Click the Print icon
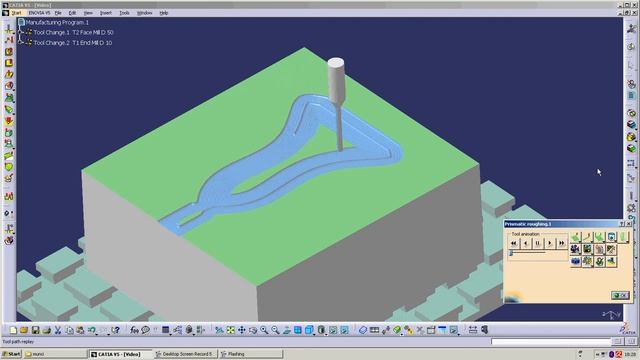Image resolution: width=640 pixels, height=360 pixels. click(x=47, y=330)
